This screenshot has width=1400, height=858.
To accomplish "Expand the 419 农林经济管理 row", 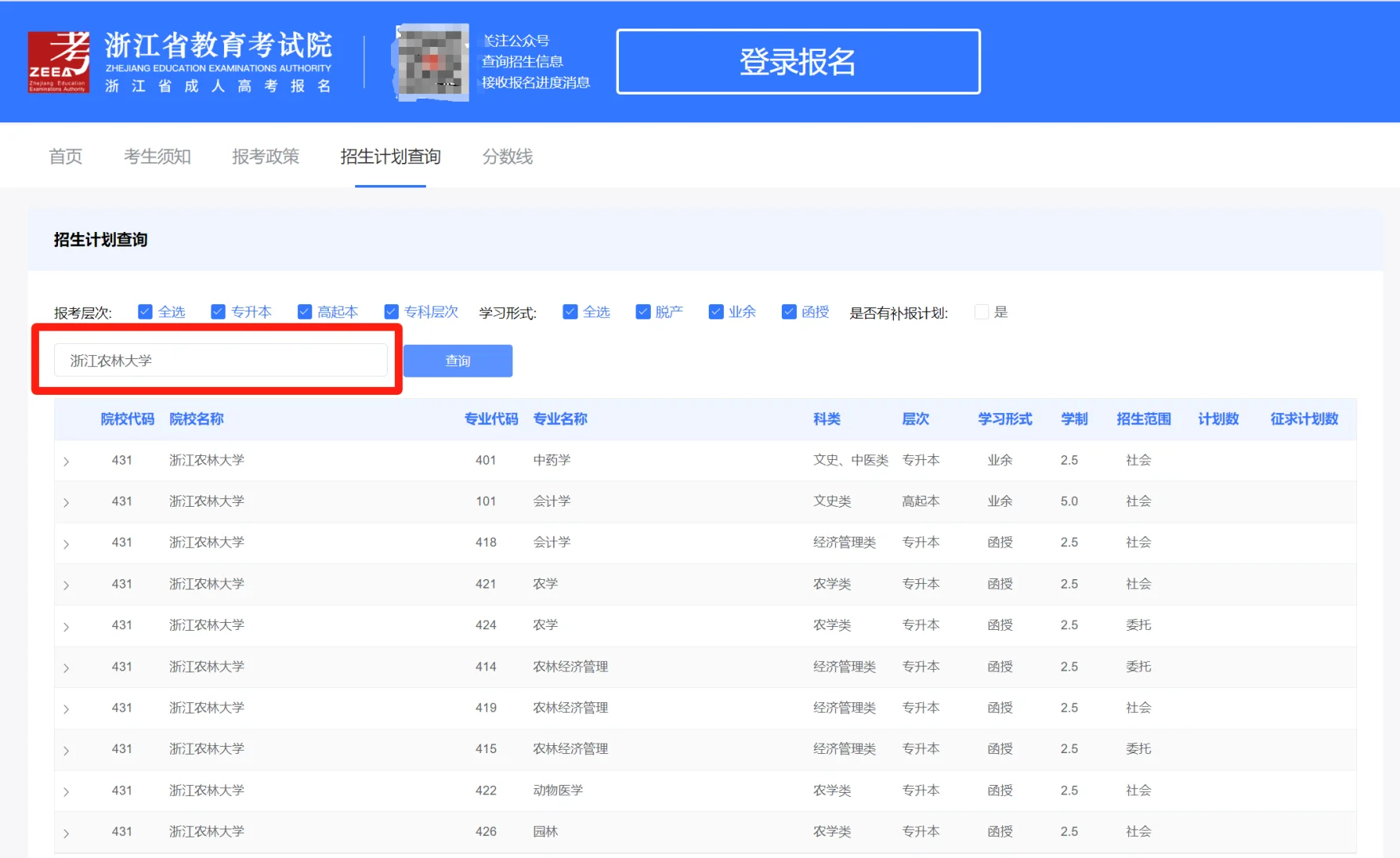I will pyautogui.click(x=66, y=709).
